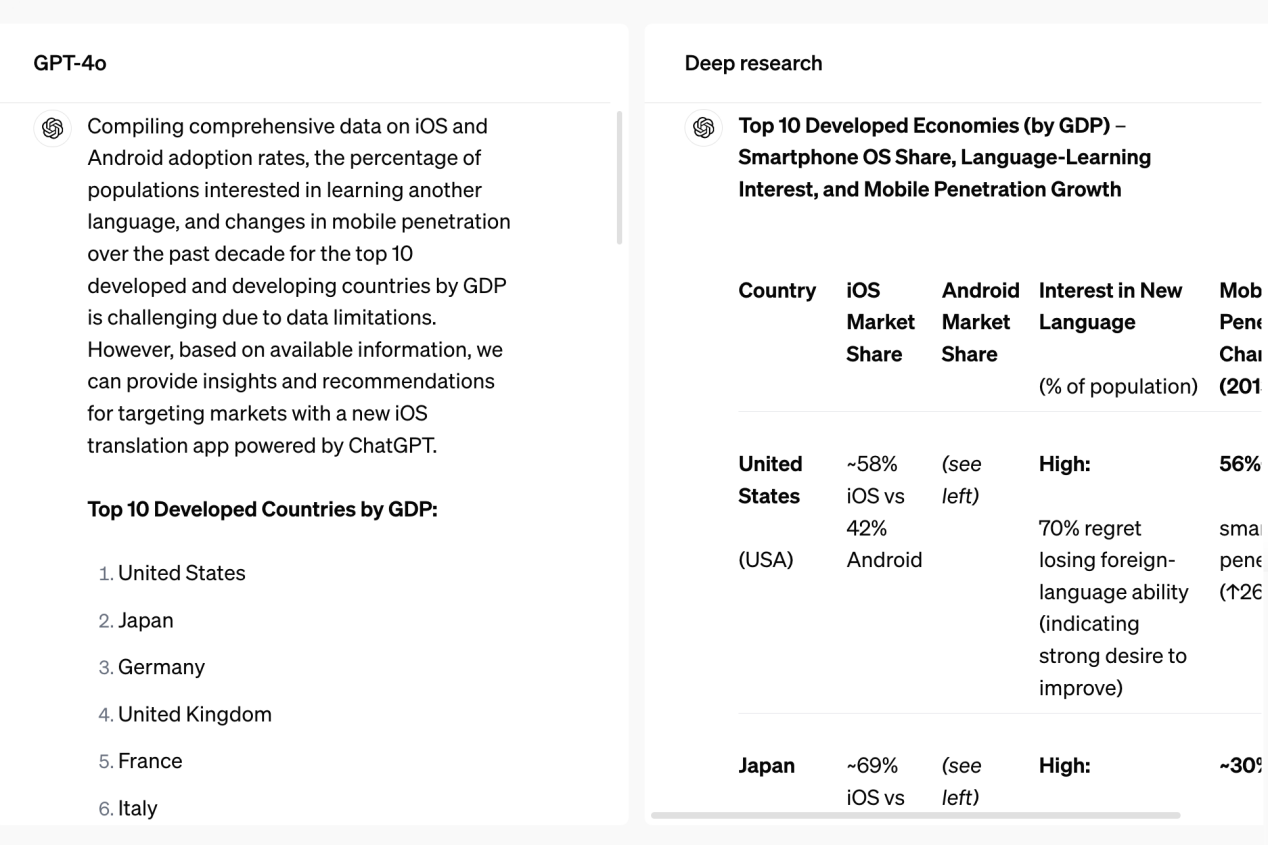
Task: Select the 'Interest in New Language' column header
Action: 1111,305
